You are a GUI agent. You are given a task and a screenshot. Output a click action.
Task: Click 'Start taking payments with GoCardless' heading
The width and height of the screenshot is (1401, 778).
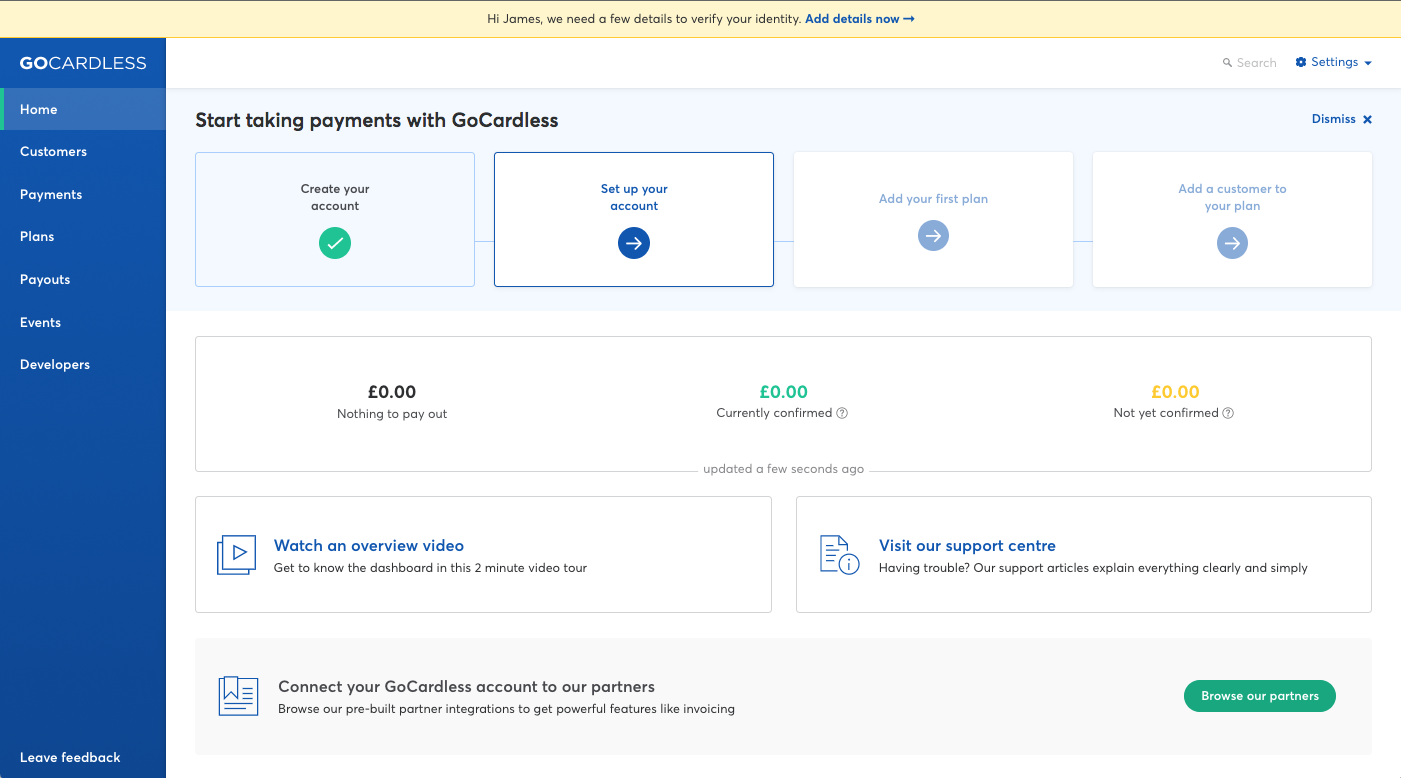click(x=377, y=121)
